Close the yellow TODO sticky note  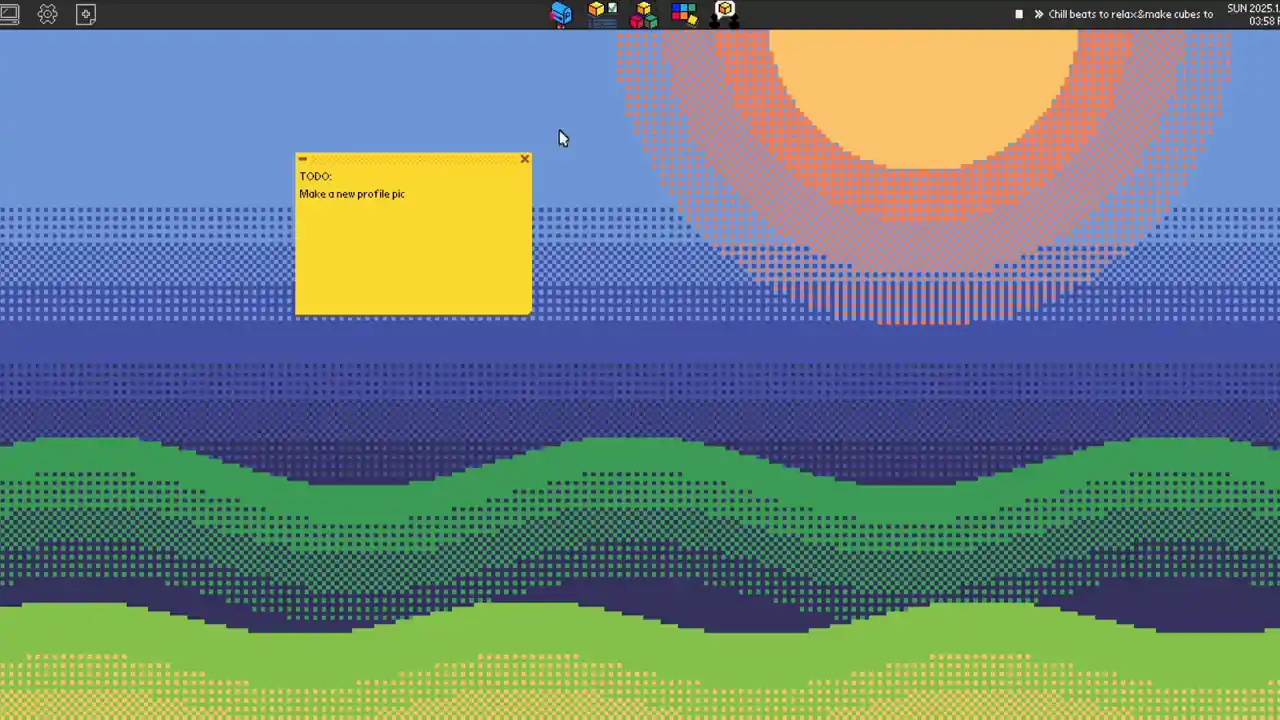[x=524, y=159]
